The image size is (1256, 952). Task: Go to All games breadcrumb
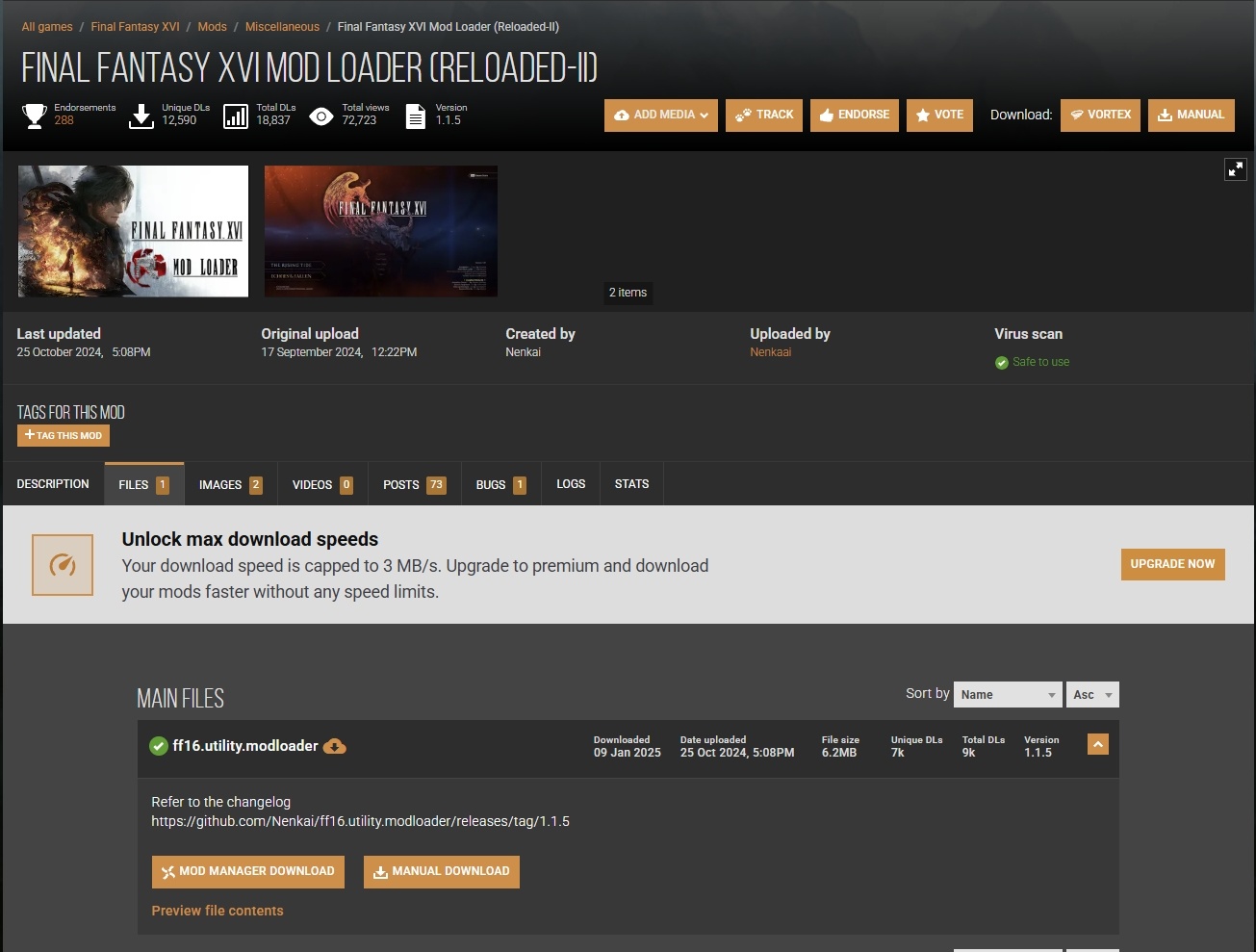point(47,27)
